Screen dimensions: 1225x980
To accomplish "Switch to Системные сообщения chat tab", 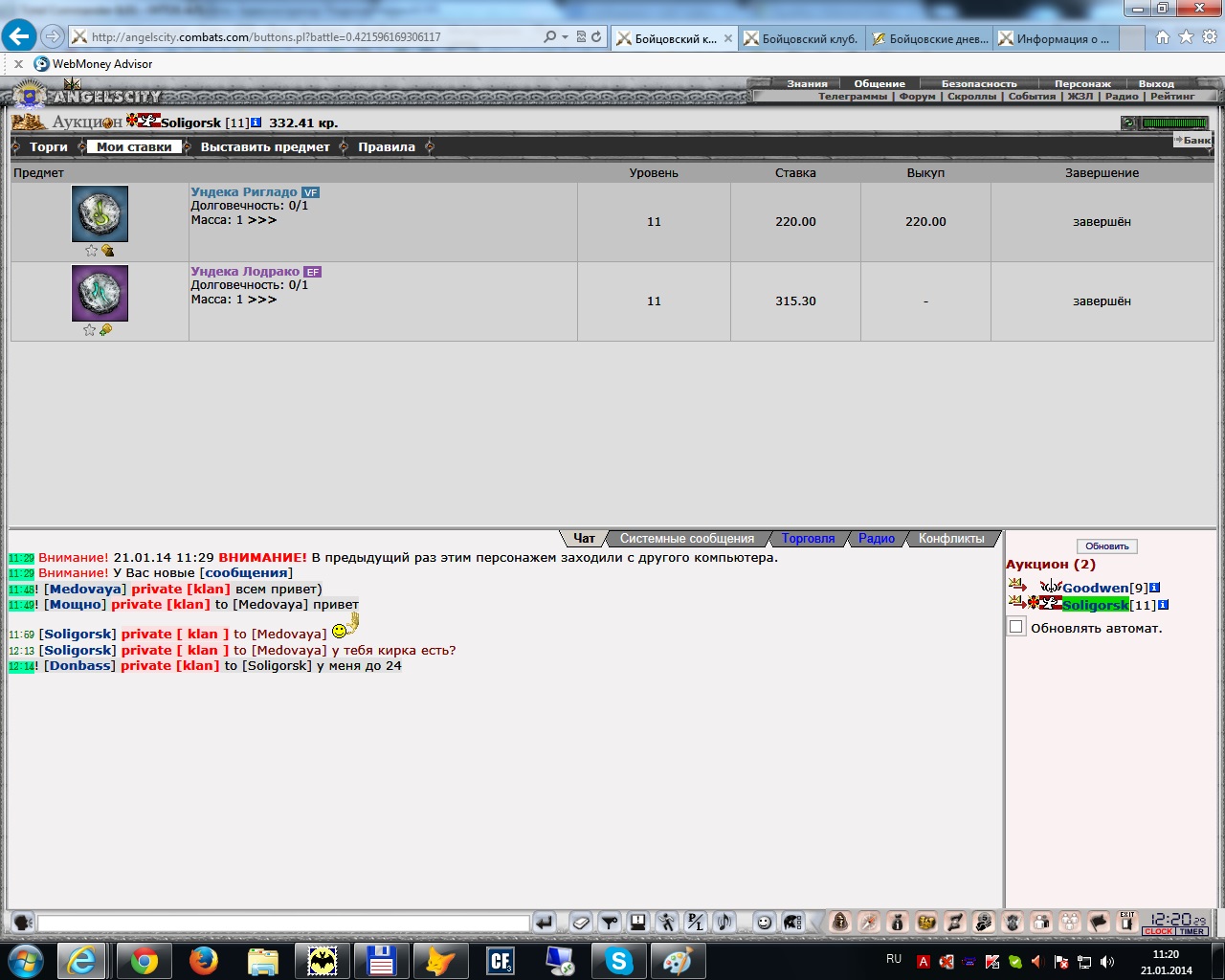I will pyautogui.click(x=687, y=539).
